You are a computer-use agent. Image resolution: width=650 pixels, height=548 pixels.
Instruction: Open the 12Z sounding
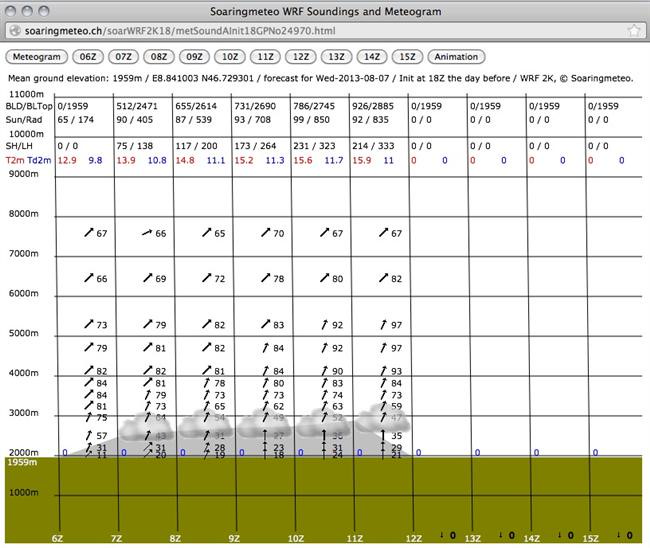point(301,57)
